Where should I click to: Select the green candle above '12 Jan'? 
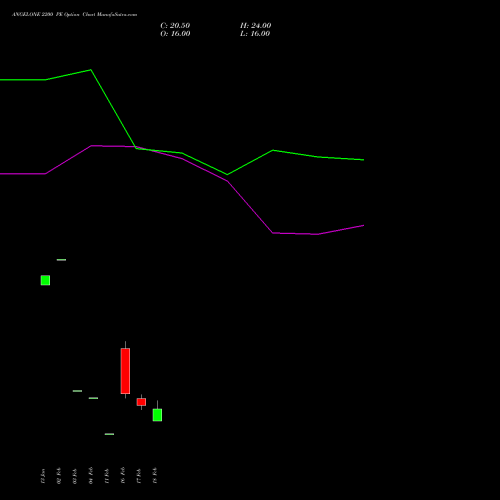[x=45, y=280]
